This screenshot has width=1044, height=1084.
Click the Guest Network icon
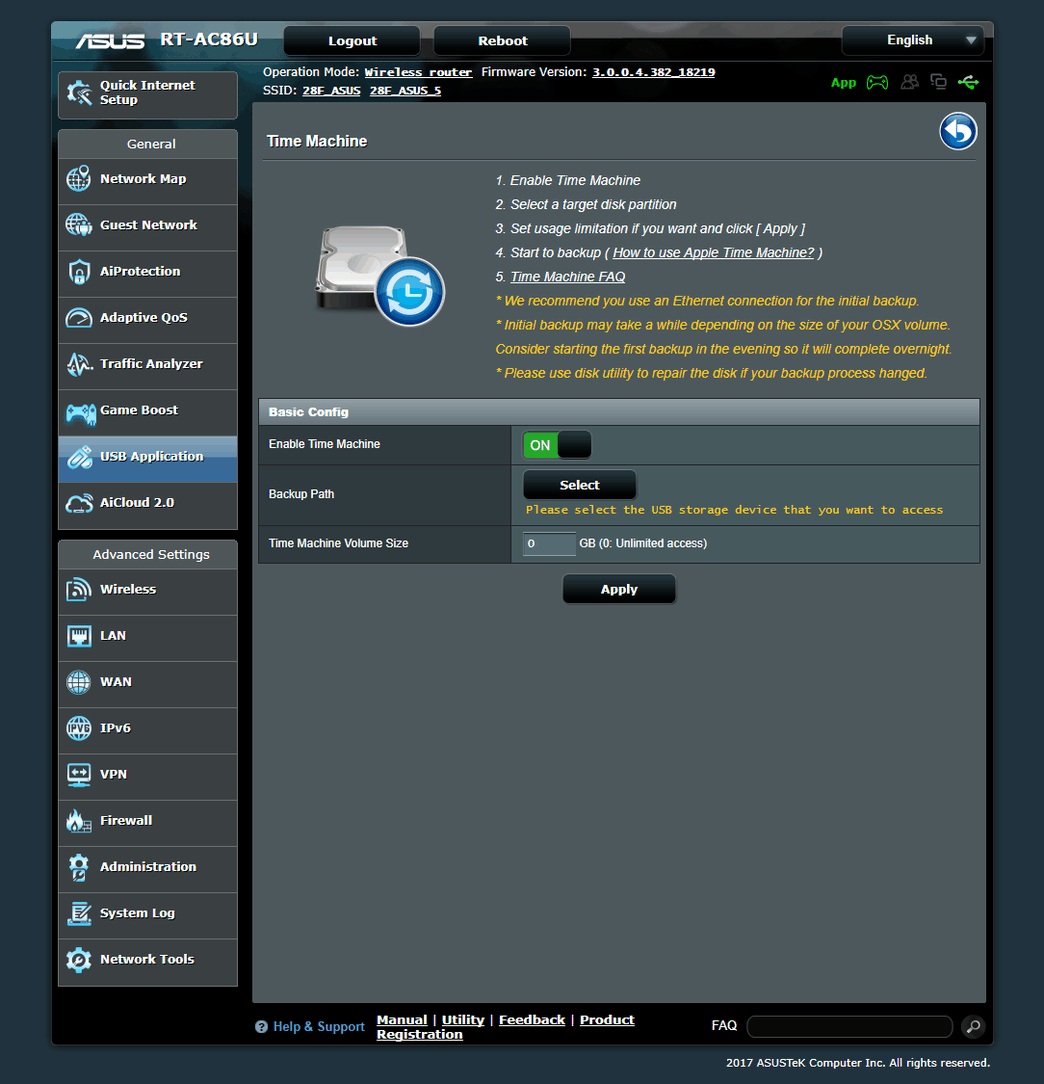[x=79, y=225]
